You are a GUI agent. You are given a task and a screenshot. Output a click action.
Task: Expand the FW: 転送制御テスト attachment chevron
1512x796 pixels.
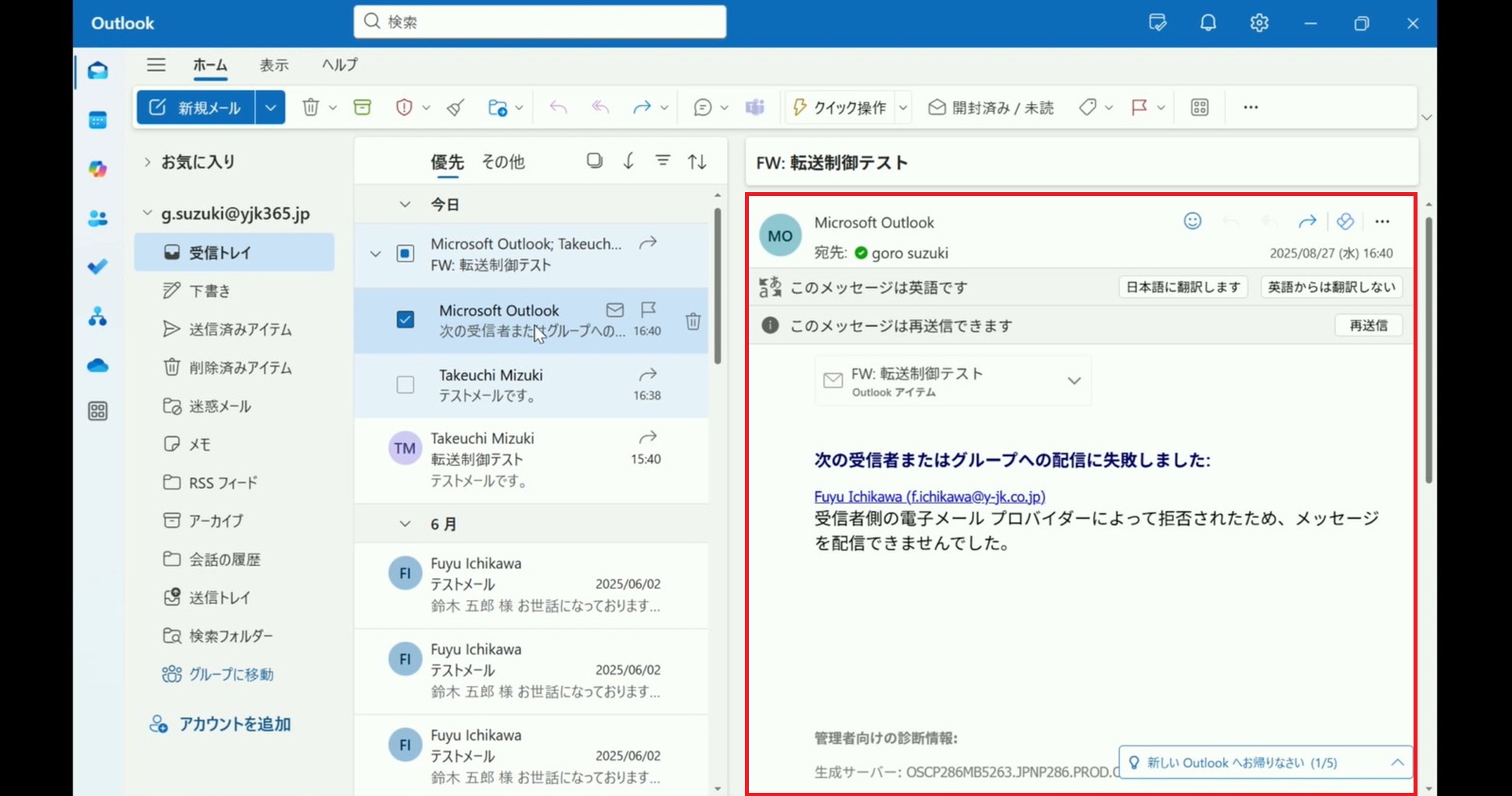(1073, 381)
